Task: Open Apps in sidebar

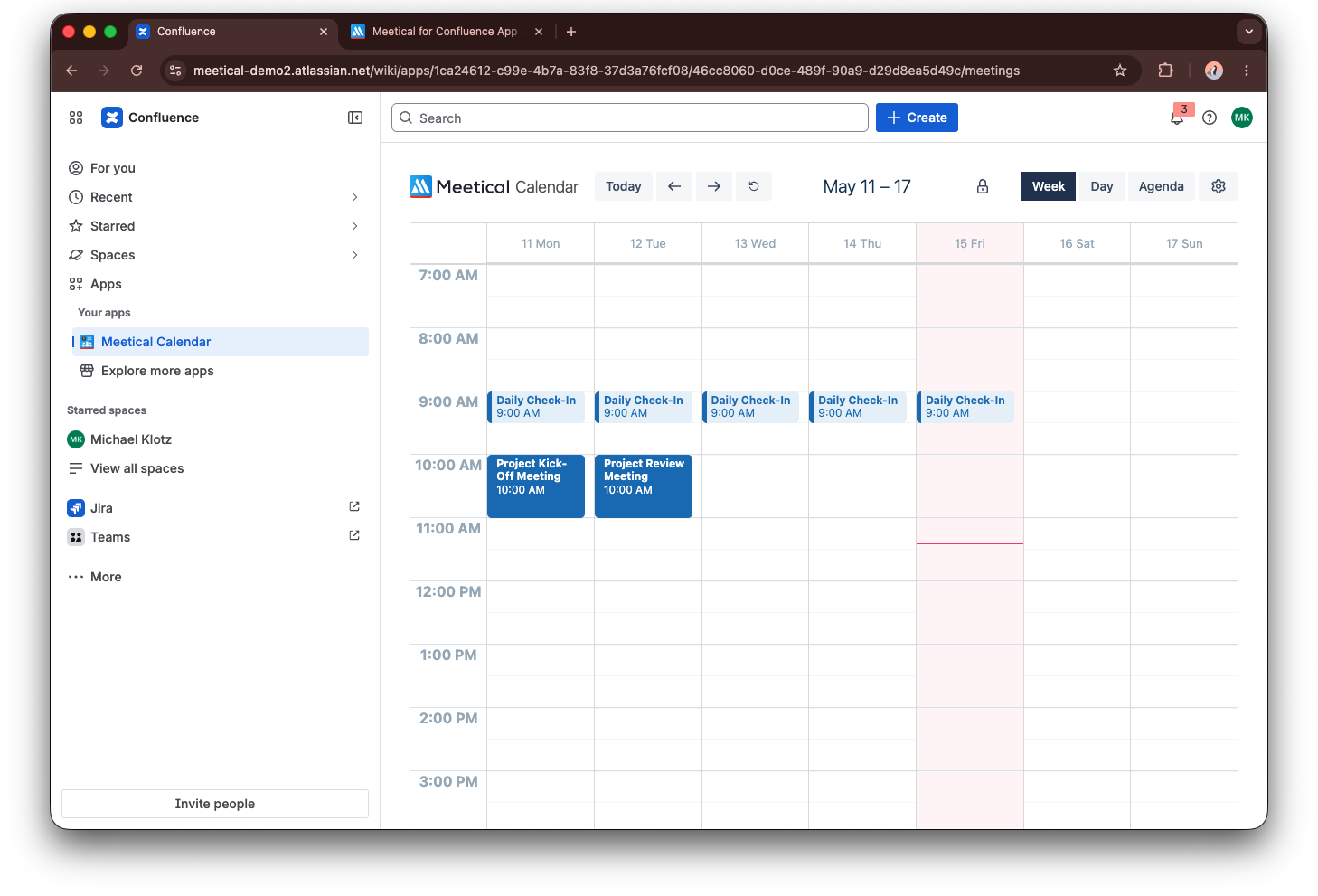Action: [x=215, y=284]
